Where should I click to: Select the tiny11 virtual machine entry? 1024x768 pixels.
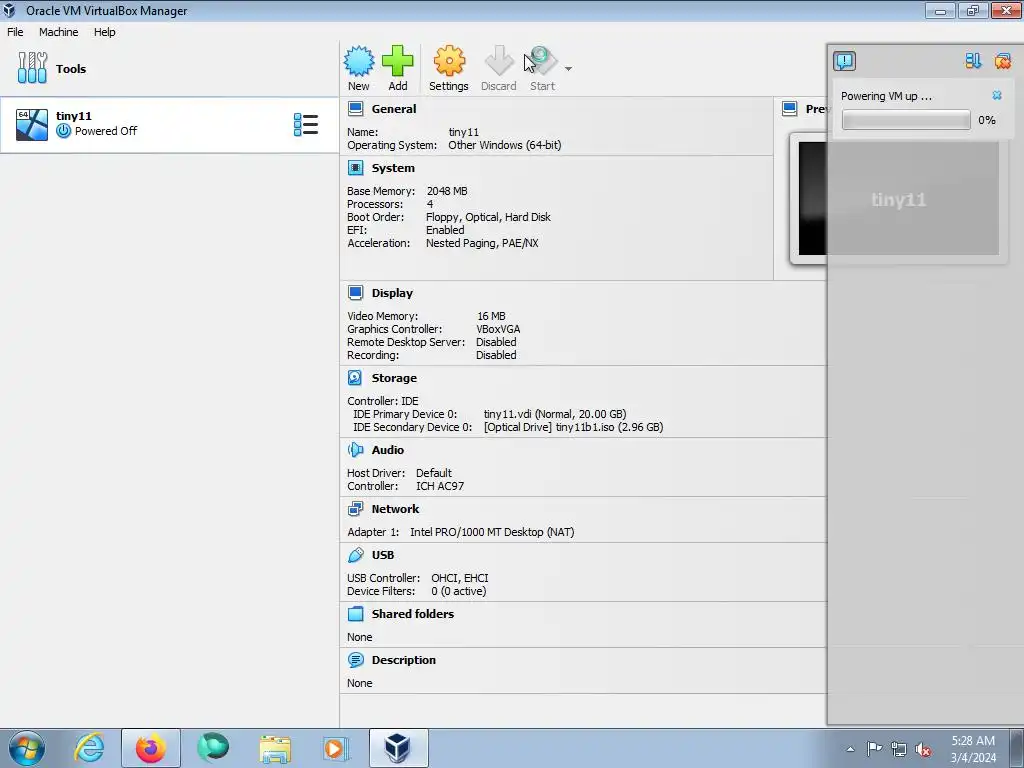coord(170,124)
